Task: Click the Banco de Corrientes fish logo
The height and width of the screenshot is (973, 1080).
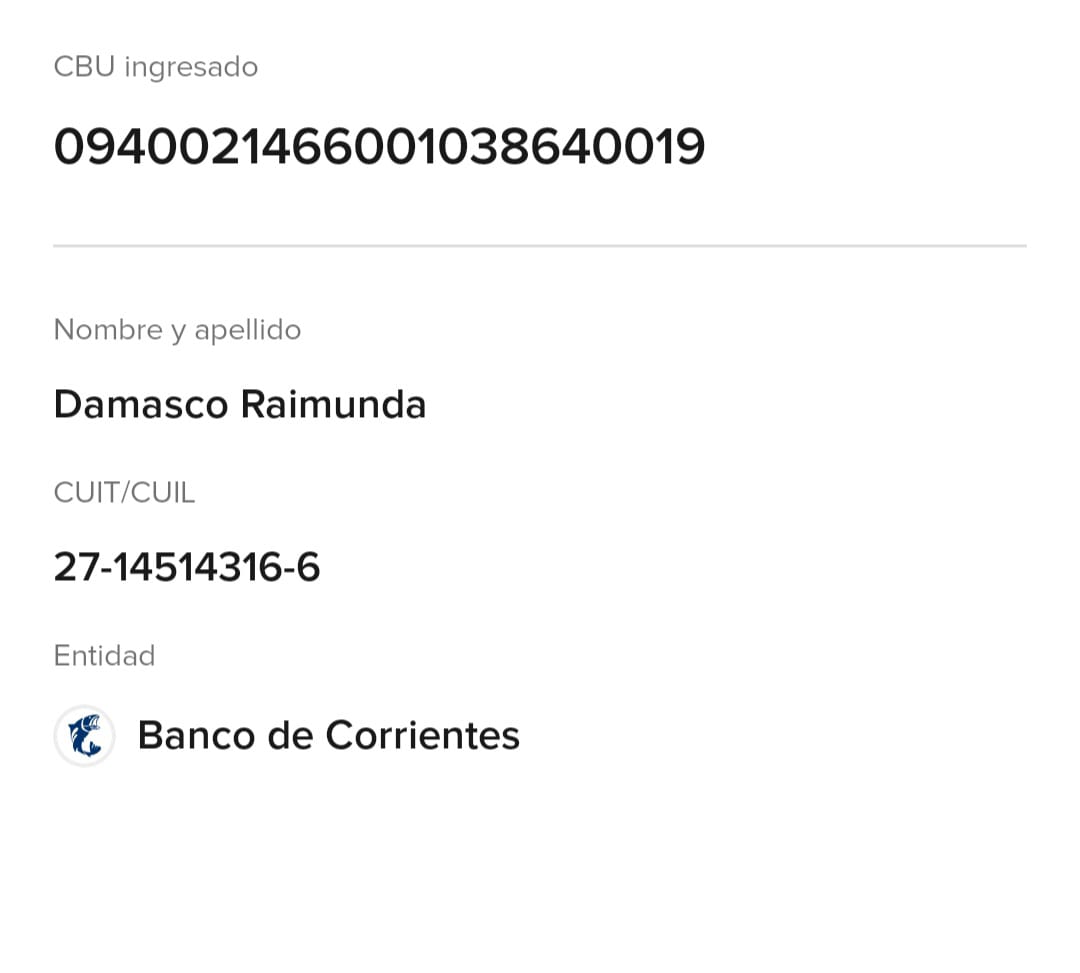Action: tap(84, 736)
